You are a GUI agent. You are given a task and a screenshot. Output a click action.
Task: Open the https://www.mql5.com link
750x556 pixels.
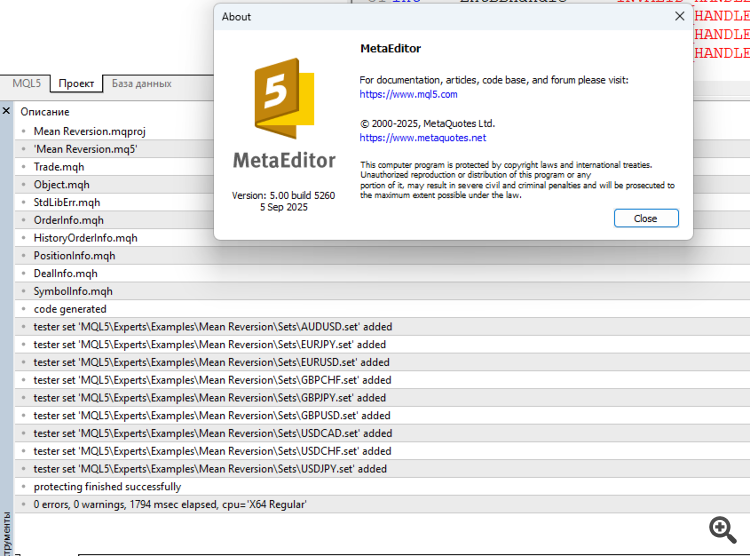[408, 94]
